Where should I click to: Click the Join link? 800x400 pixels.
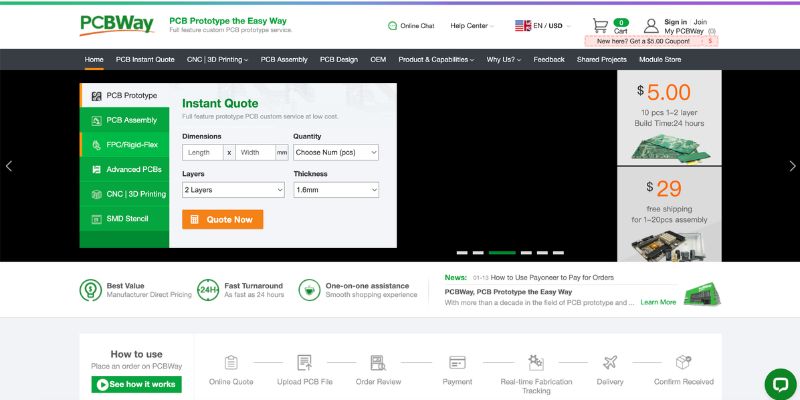coord(701,22)
